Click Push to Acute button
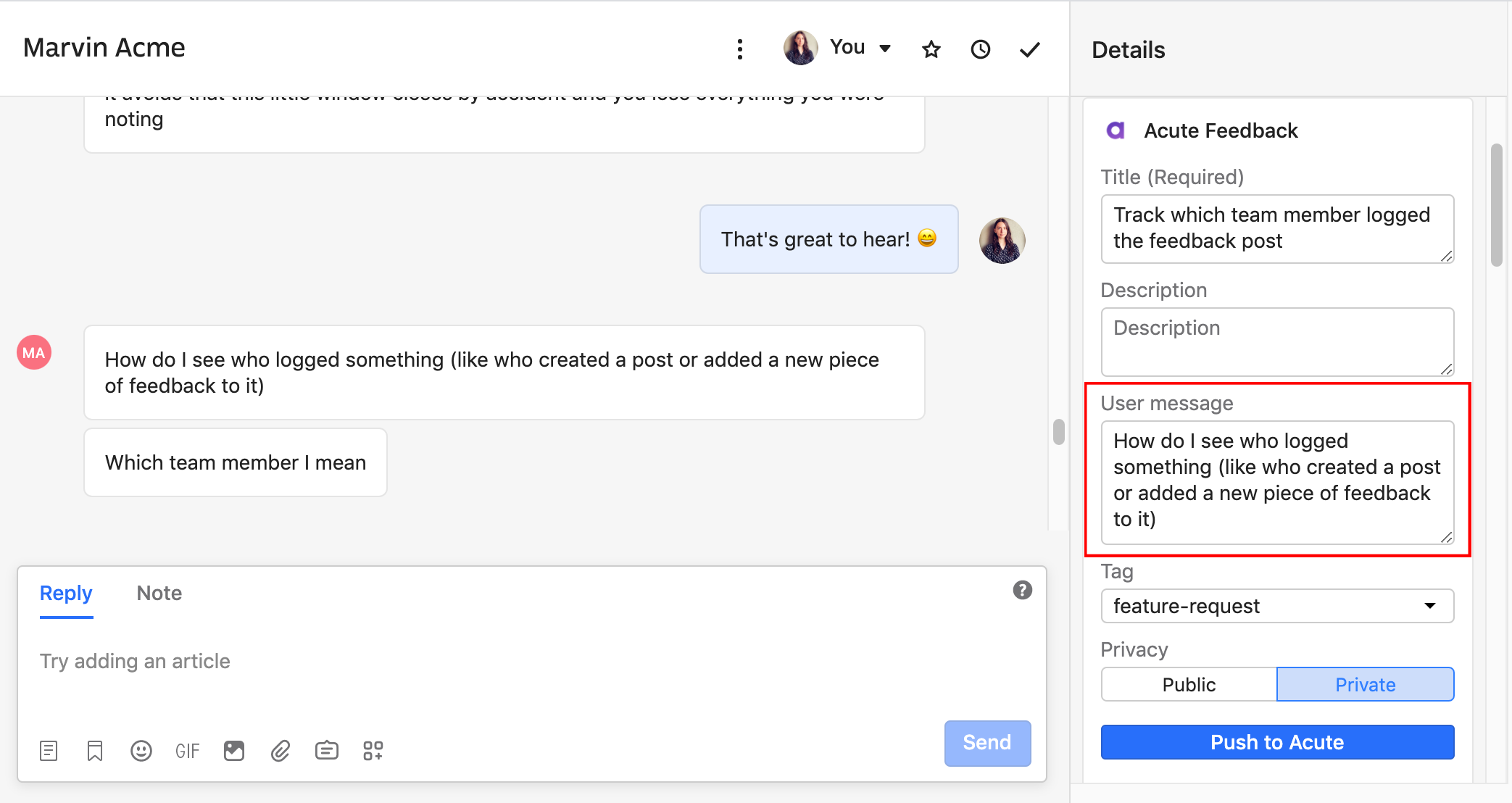Image resolution: width=1512 pixels, height=803 pixels. [1277, 742]
